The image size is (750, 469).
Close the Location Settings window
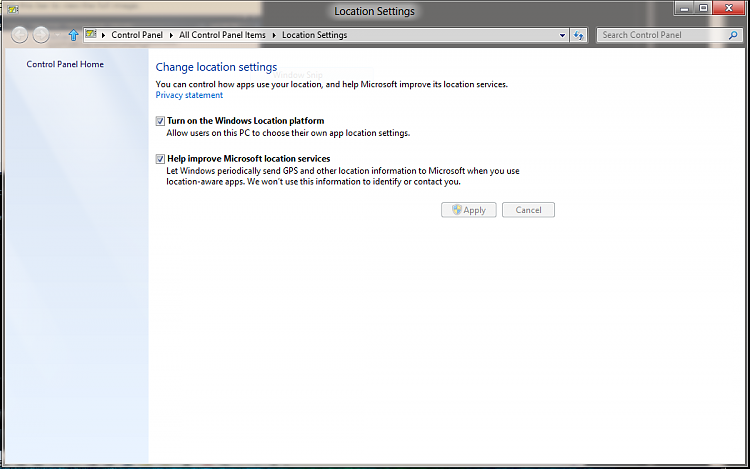(x=728, y=8)
